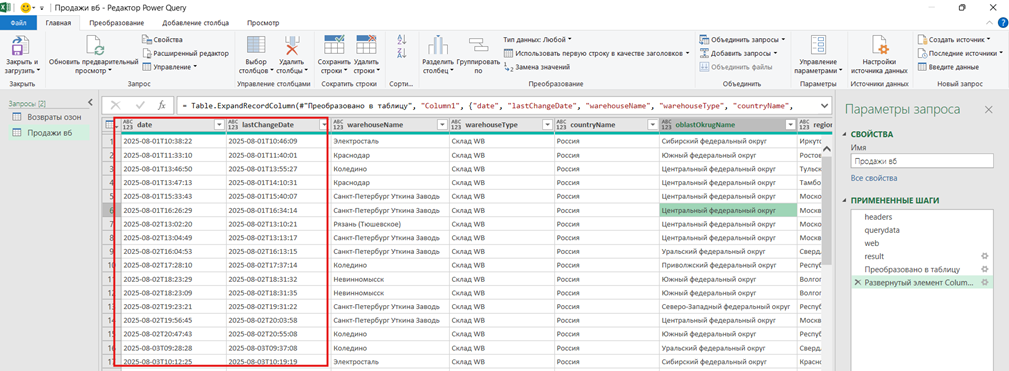Click Enter Data (Введите данные)
Image resolution: width=1009 pixels, height=371 pixels.
click(948, 67)
